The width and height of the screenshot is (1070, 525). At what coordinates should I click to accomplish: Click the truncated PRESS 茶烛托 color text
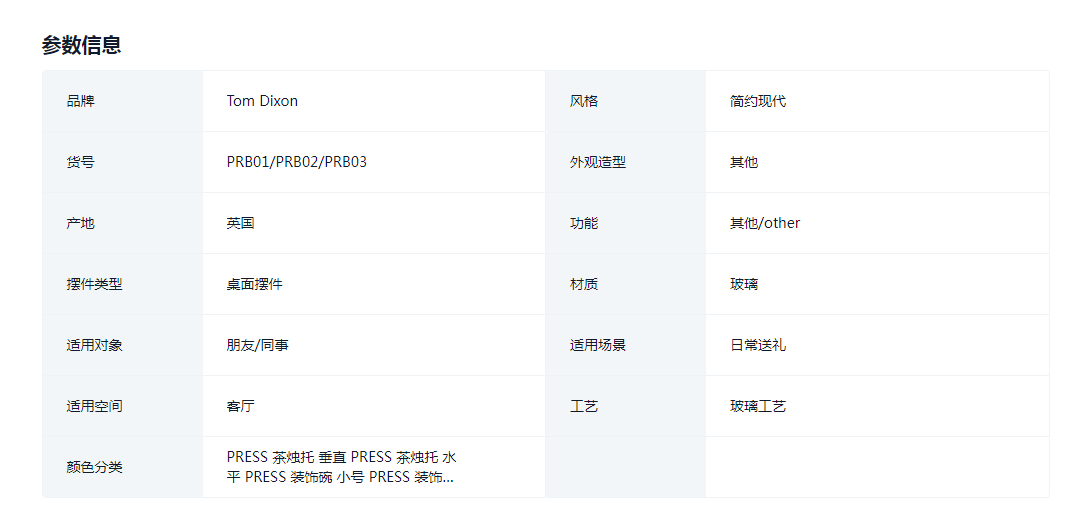[342, 467]
